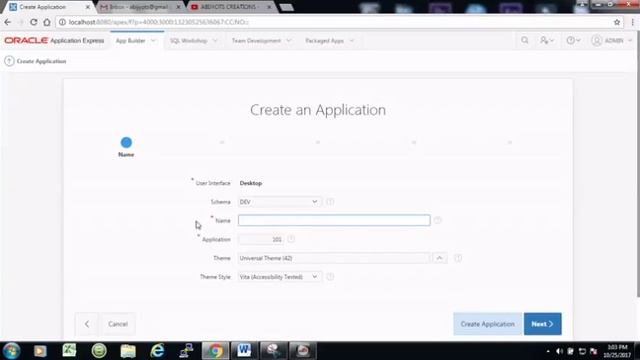Image resolution: width=640 pixels, height=360 pixels.
Task: Click up-arrow icon beside Create Application breadcrumb
Action: [9, 61]
